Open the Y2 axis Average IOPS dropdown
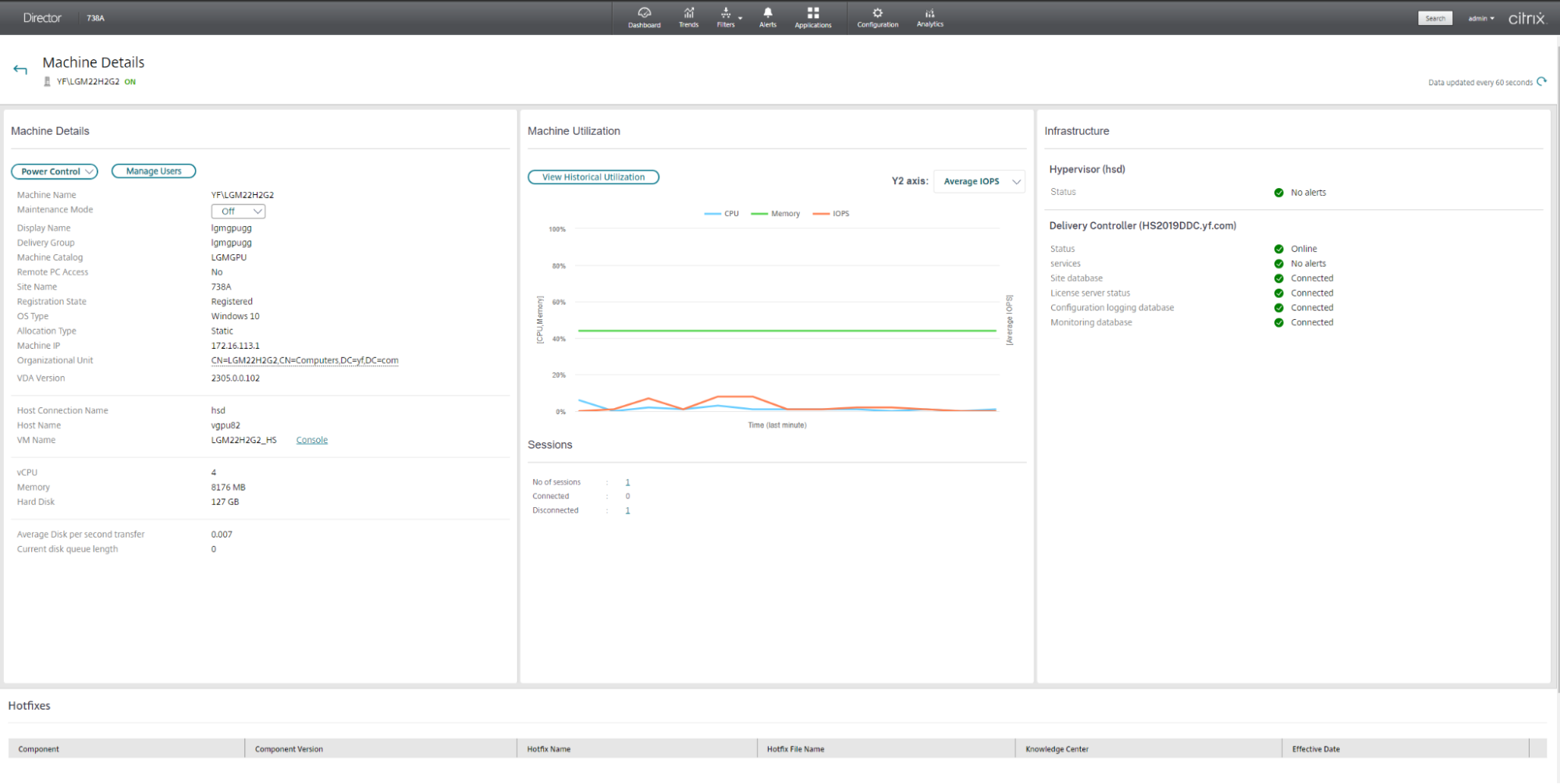 click(x=979, y=182)
